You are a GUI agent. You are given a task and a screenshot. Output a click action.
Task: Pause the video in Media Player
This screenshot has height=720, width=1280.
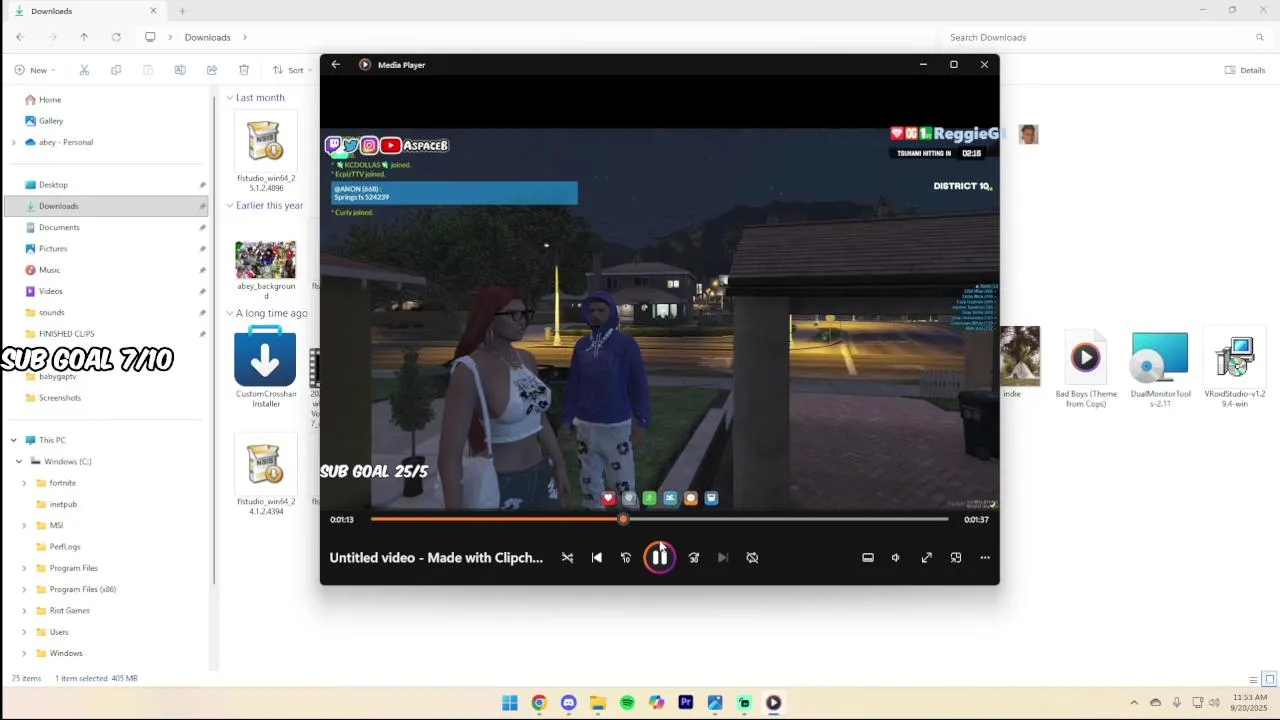660,557
